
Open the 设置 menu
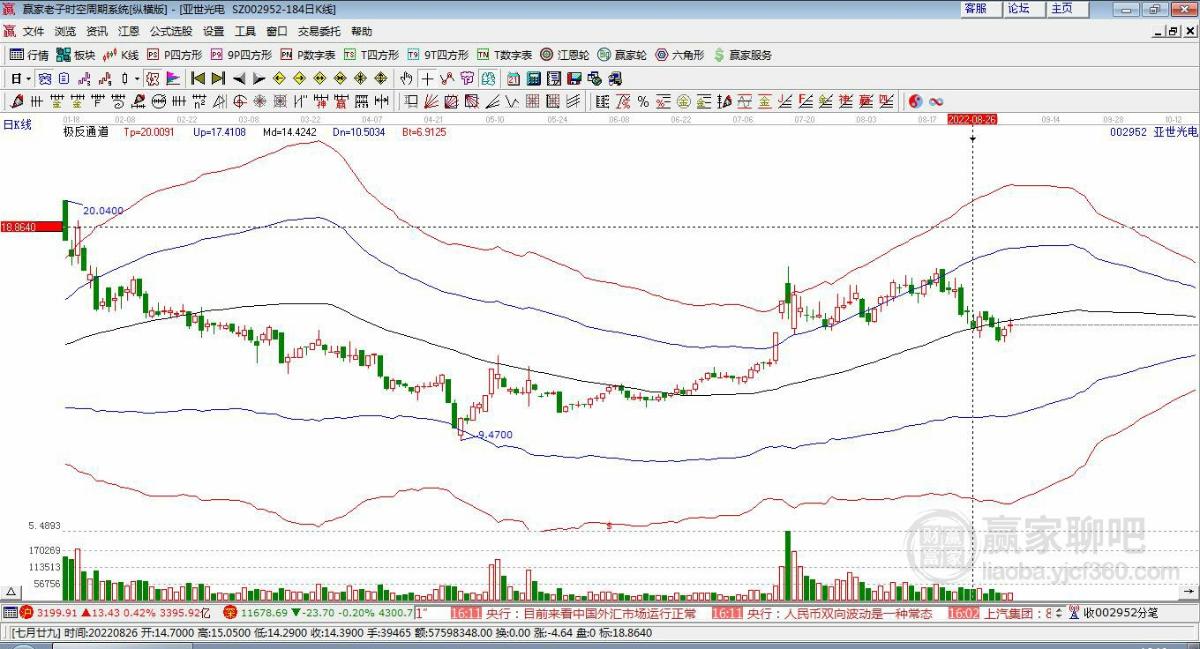coord(214,31)
